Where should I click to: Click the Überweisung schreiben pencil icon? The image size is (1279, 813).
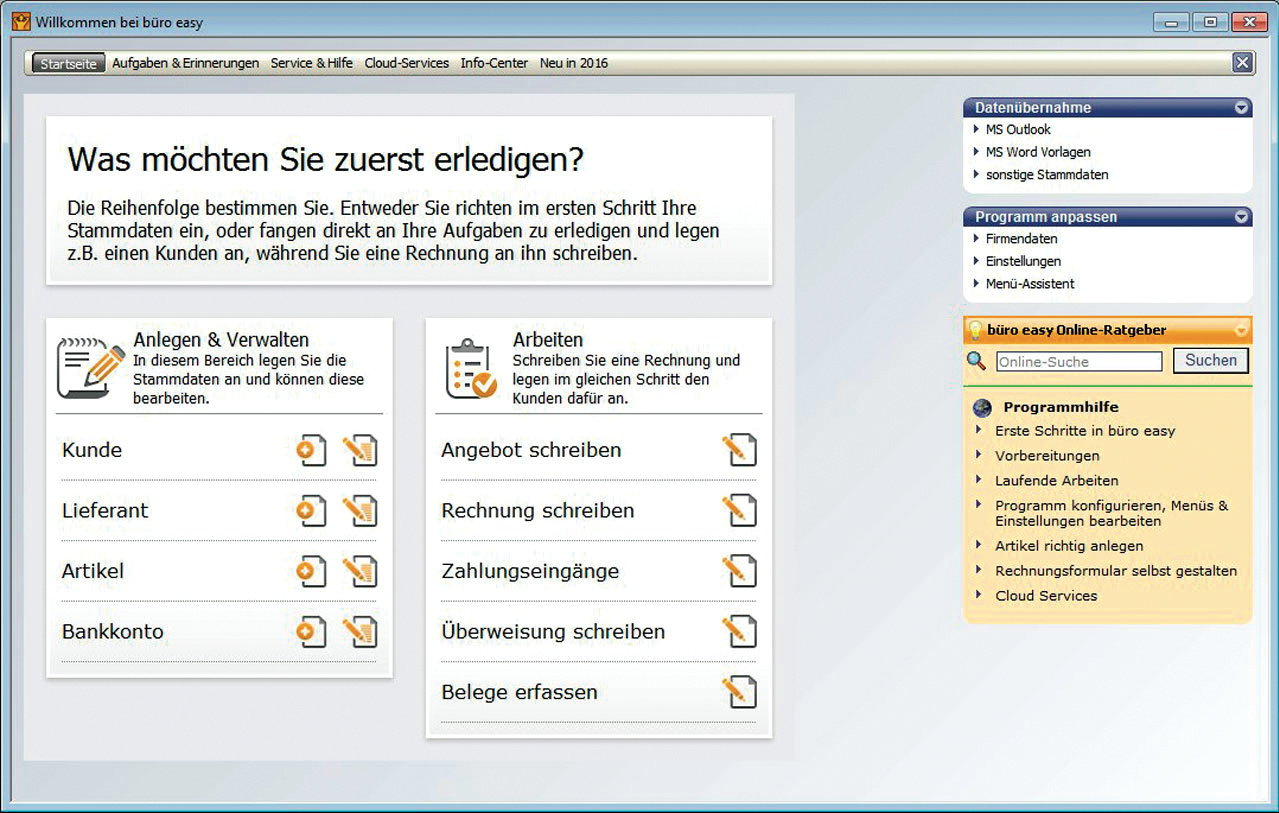[x=739, y=632]
